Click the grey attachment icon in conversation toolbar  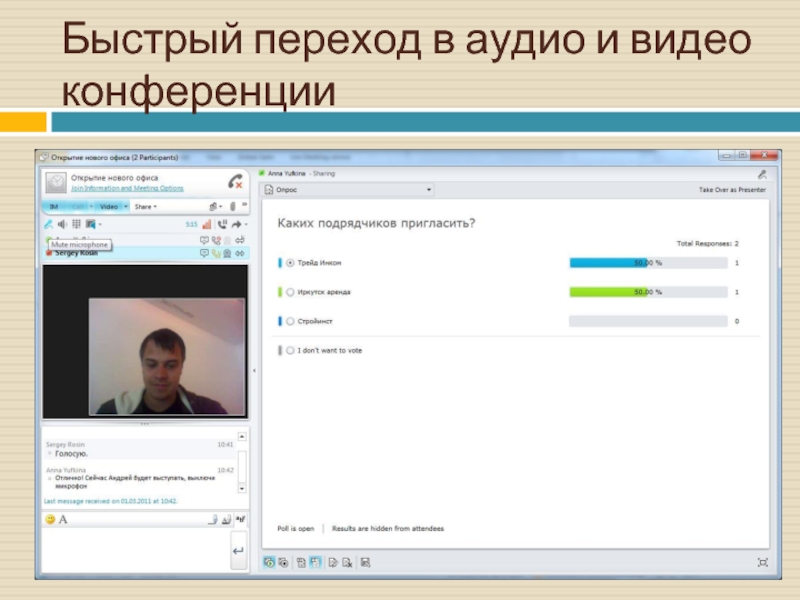click(x=233, y=206)
